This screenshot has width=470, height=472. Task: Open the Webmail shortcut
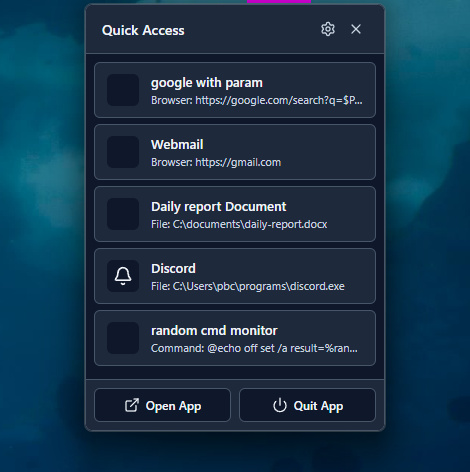click(x=235, y=152)
